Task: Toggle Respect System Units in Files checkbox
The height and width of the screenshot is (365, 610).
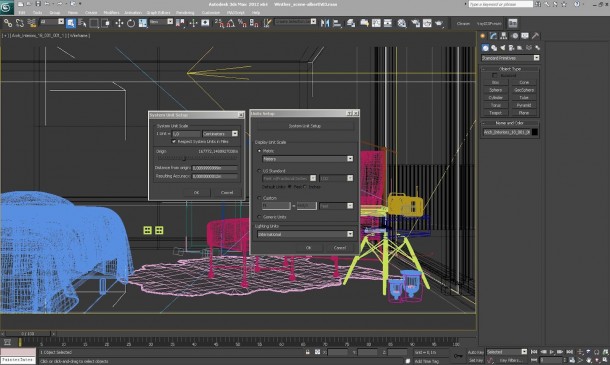Action: (174, 142)
